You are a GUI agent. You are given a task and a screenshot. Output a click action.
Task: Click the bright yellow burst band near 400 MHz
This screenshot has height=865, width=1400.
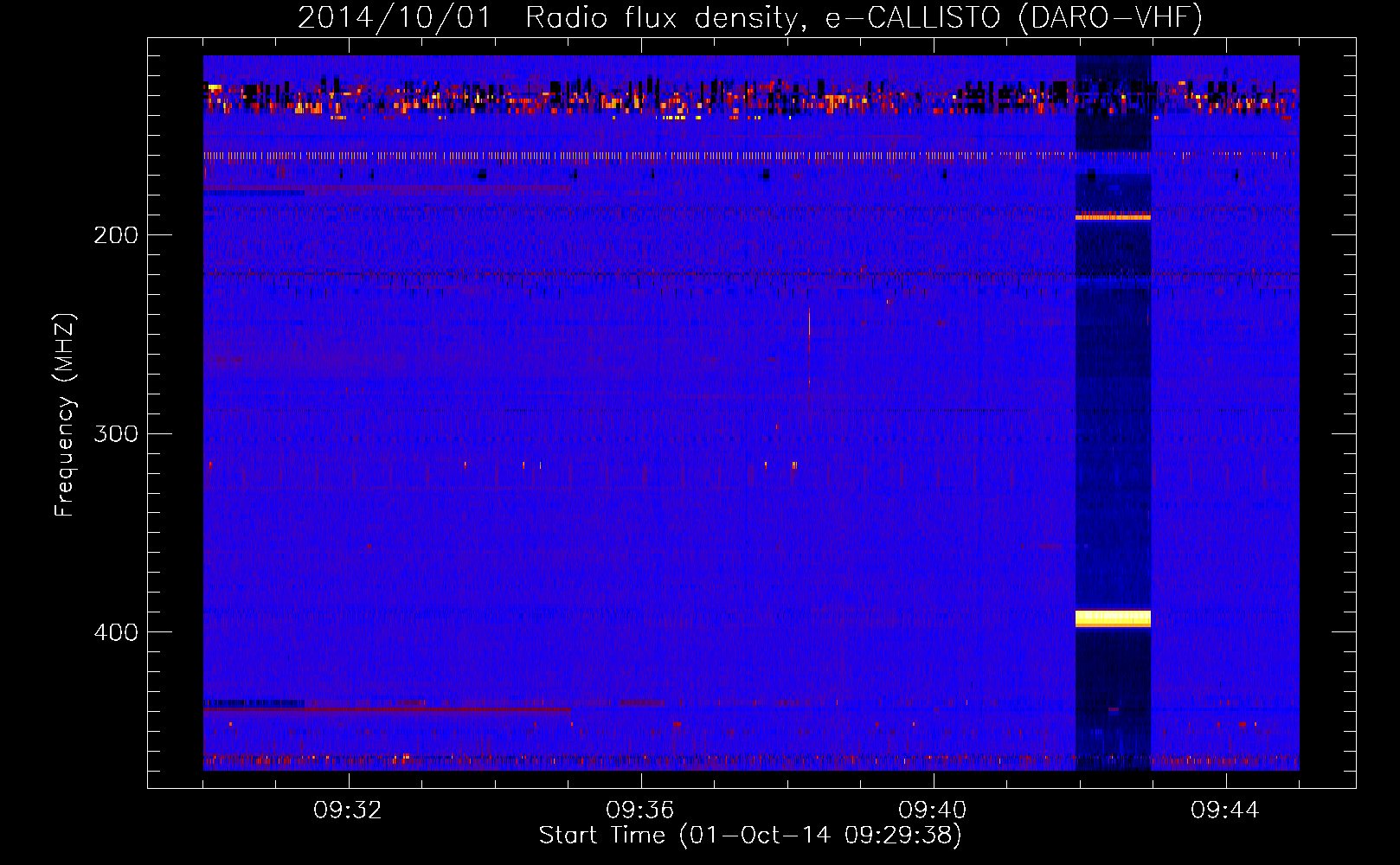point(1113,618)
